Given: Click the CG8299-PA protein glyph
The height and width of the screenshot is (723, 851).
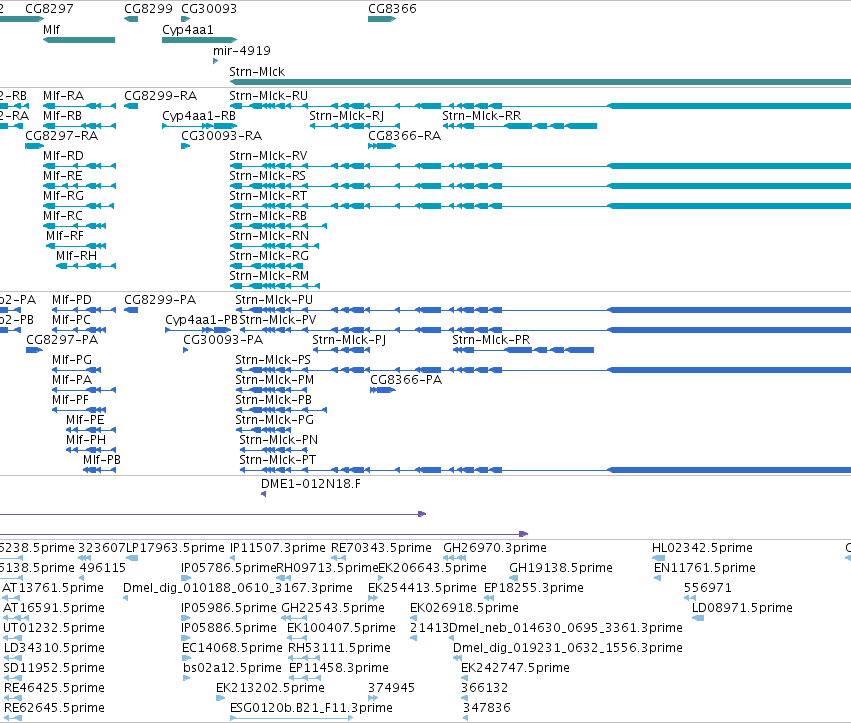Looking at the screenshot, I should tap(131, 310).
